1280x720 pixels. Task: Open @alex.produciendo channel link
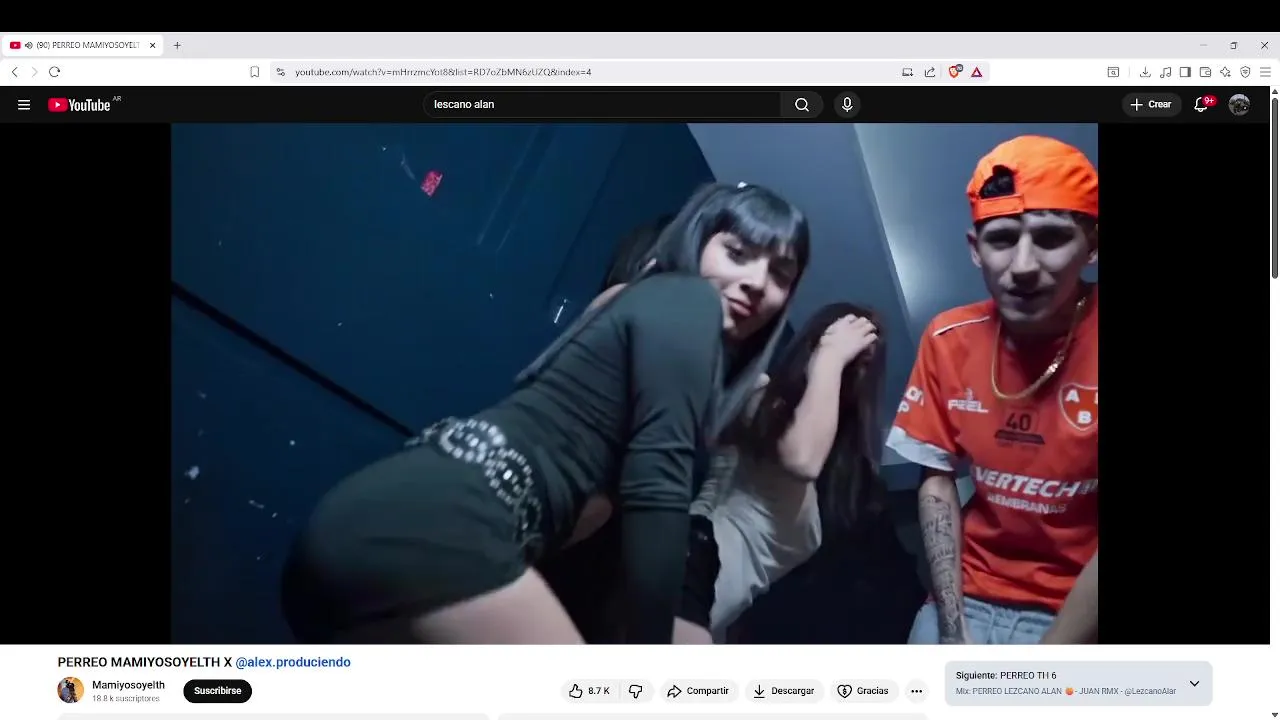293,662
